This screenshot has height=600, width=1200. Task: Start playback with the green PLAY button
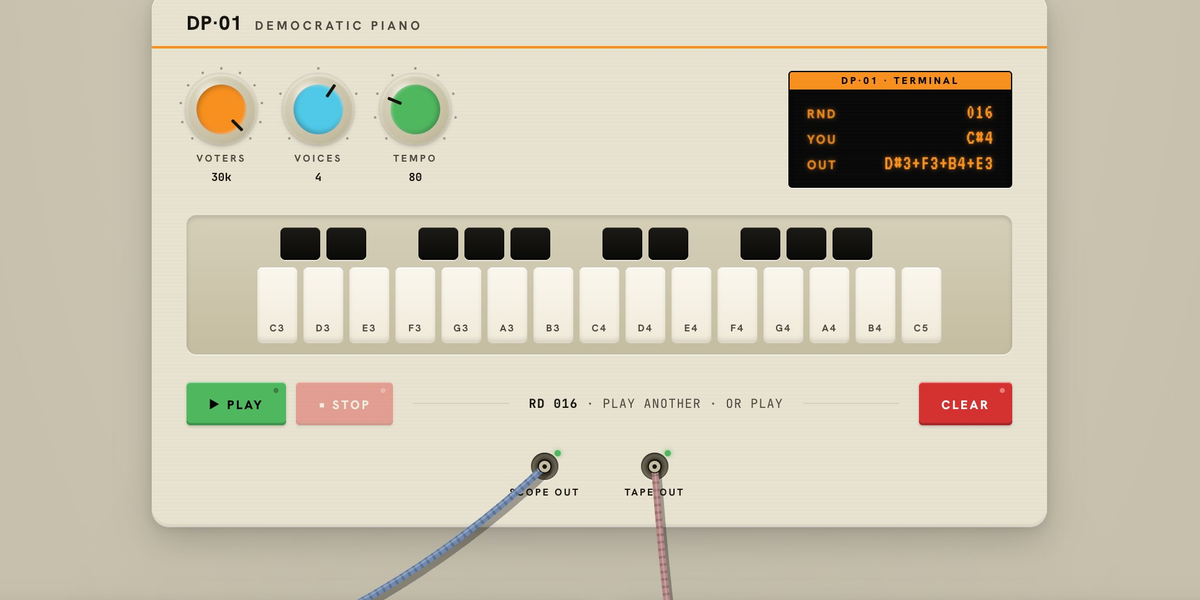click(236, 404)
